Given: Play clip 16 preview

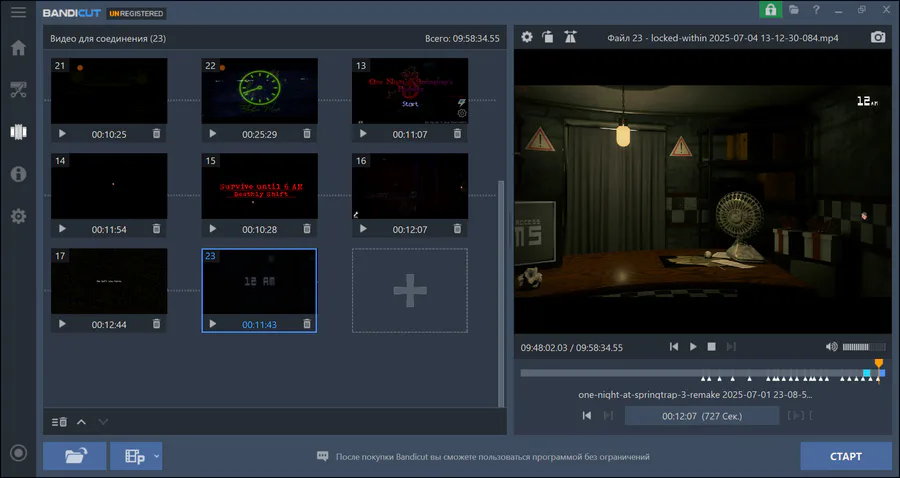Looking at the screenshot, I should tap(363, 229).
